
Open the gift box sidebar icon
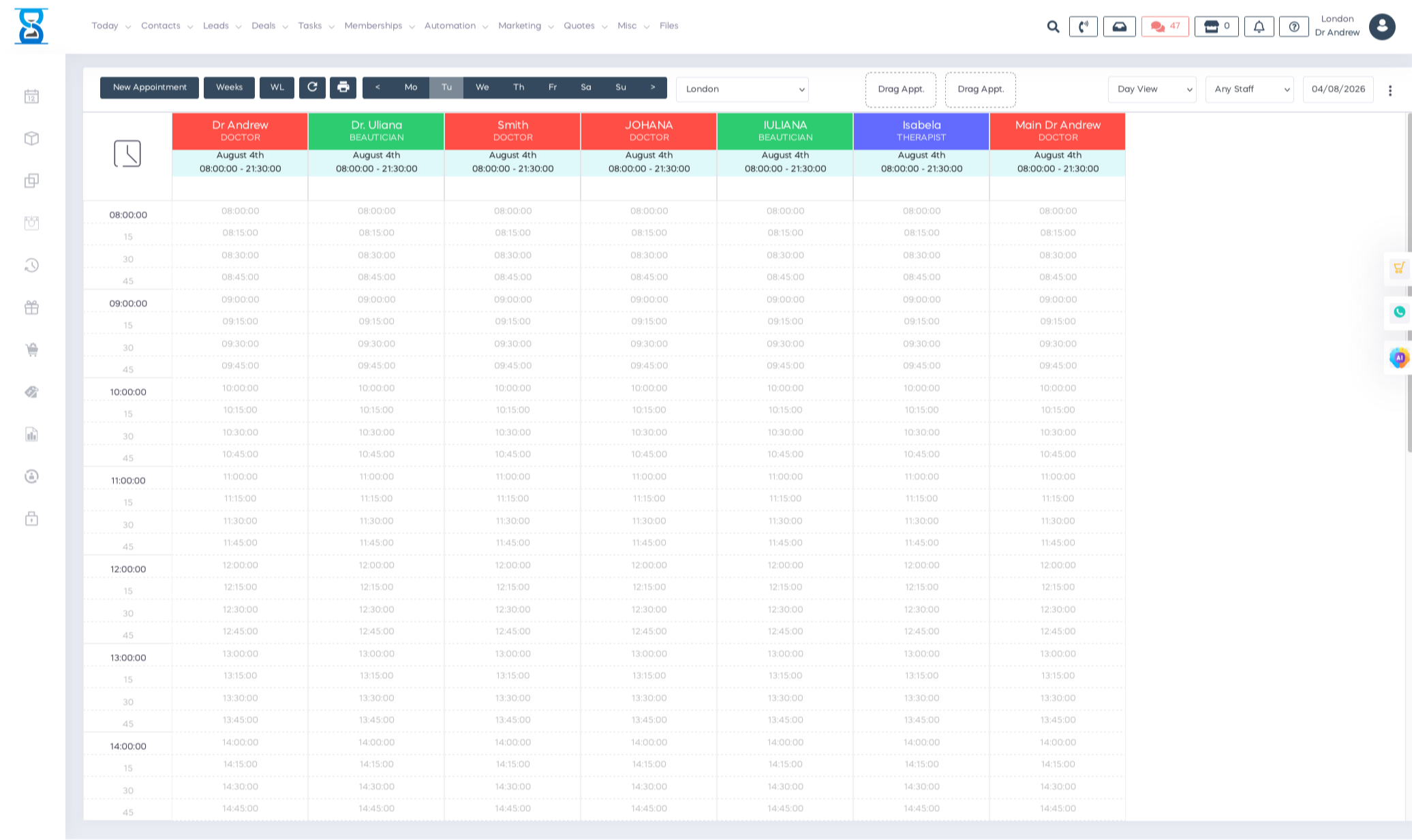pos(31,307)
